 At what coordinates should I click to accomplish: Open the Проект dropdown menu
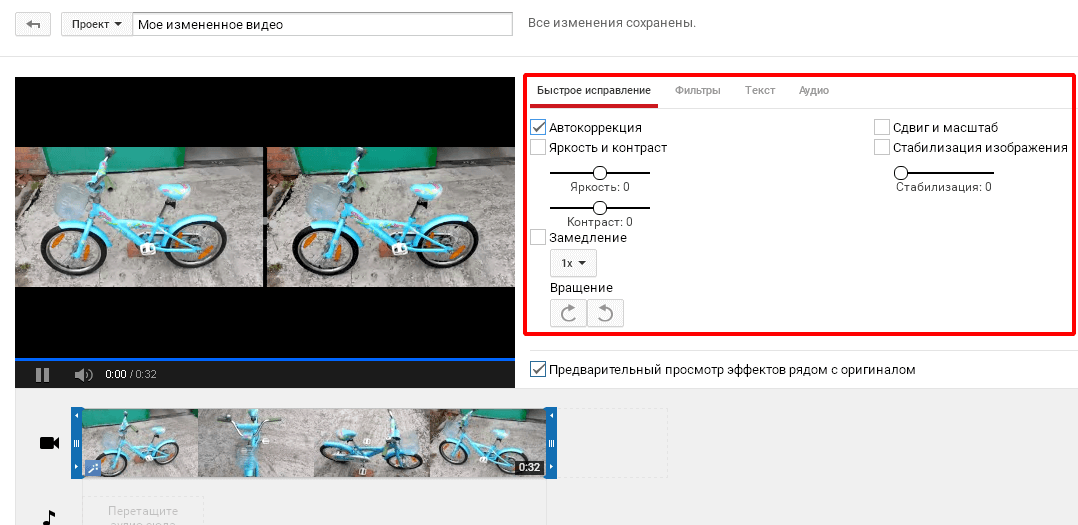pos(96,24)
